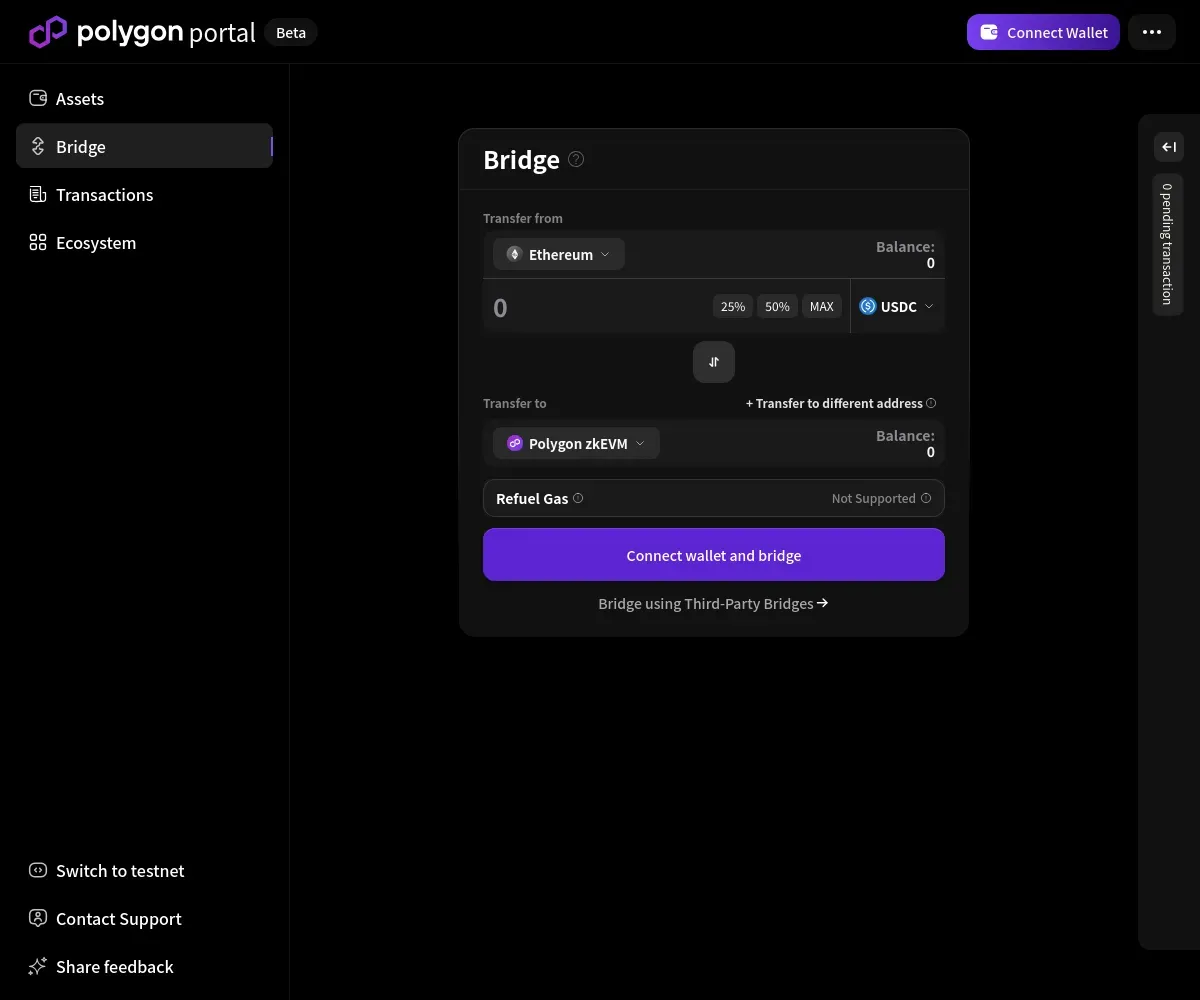Image resolution: width=1200 pixels, height=1000 pixels.
Task: Click the Transfer to Balance value
Action: point(930,452)
